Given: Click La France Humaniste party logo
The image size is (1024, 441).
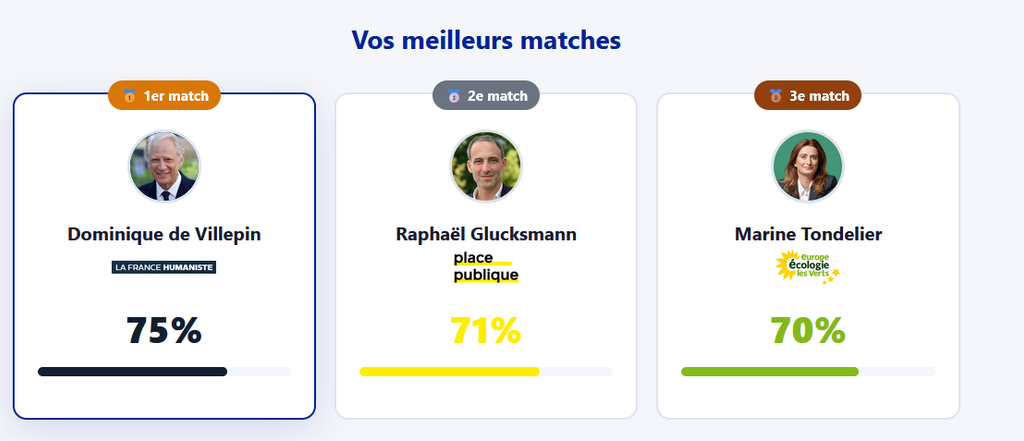Looking at the screenshot, I should [x=164, y=267].
